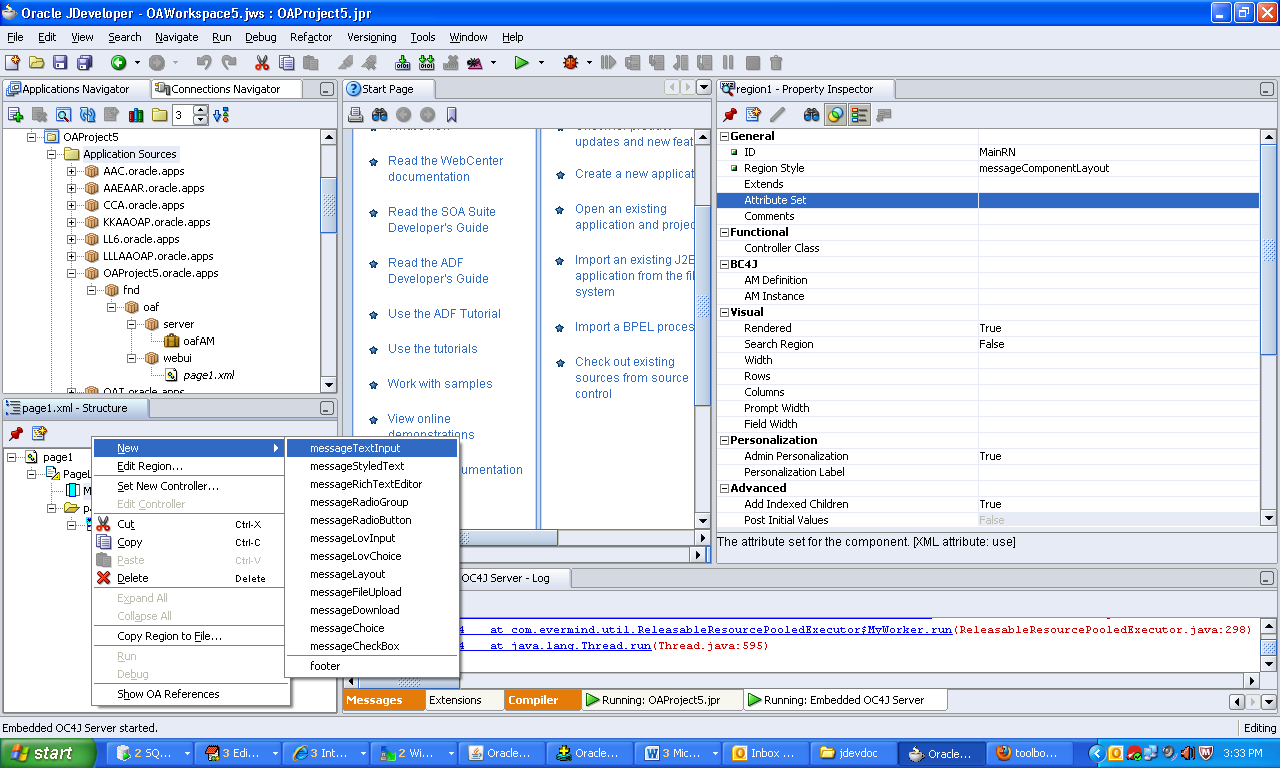Run the project using the green Run arrow
The image size is (1280, 768).
click(x=520, y=62)
